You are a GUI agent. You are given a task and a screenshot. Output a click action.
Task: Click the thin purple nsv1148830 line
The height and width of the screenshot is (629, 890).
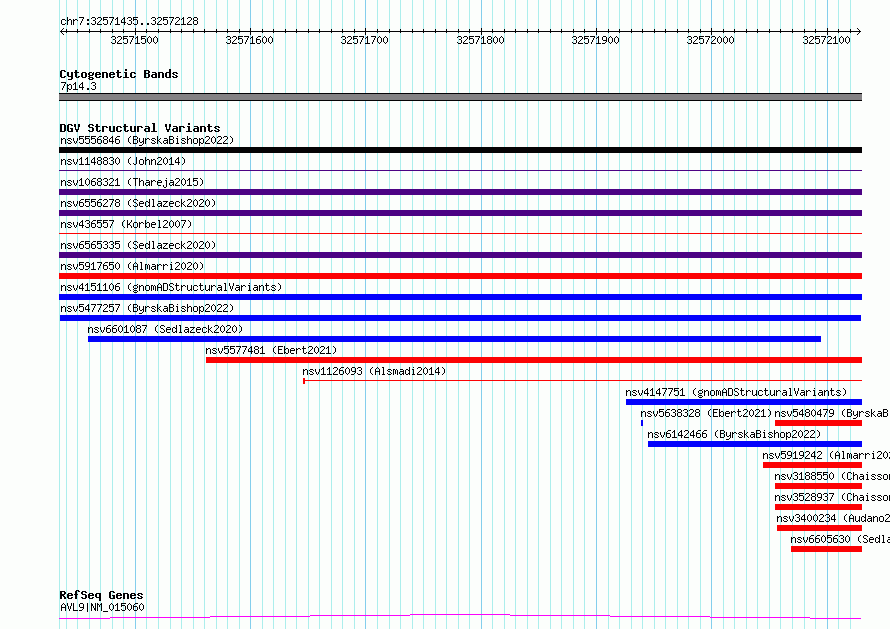(460, 170)
